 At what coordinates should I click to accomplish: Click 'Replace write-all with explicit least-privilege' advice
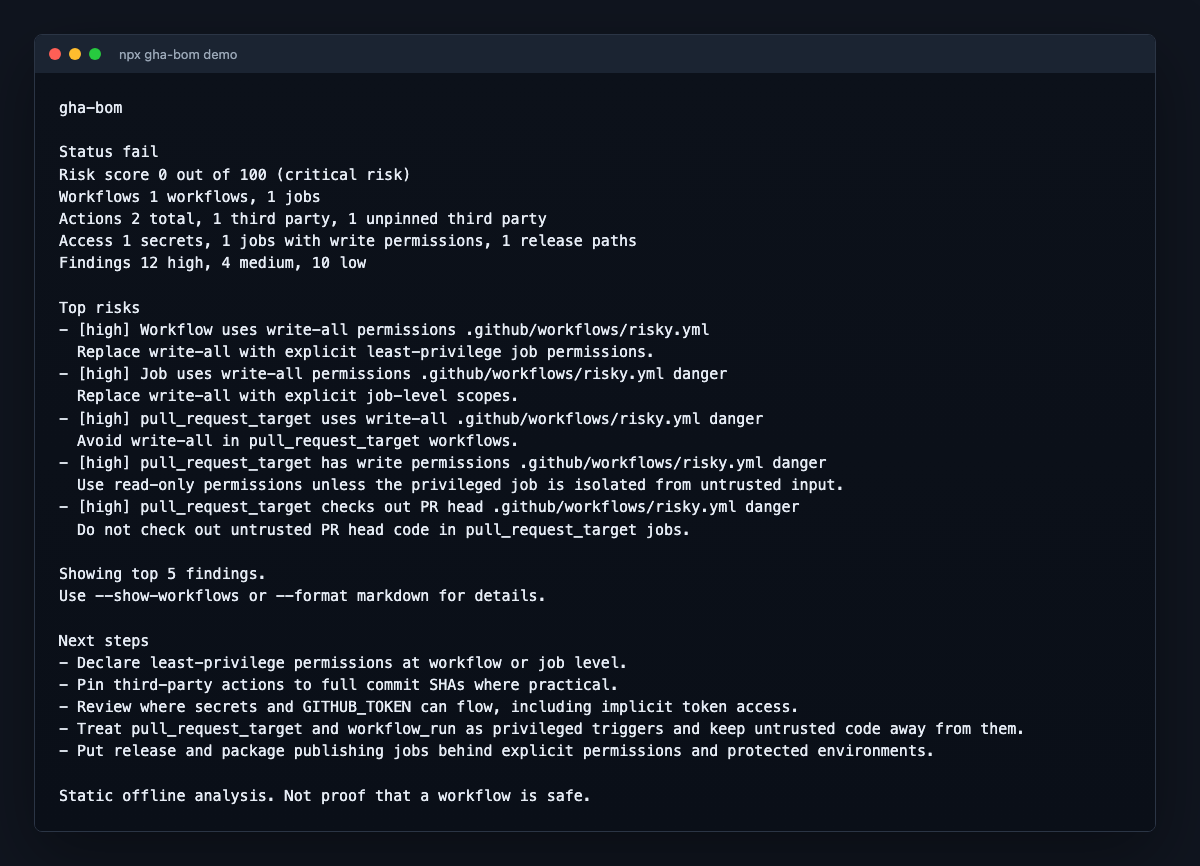tap(365, 351)
